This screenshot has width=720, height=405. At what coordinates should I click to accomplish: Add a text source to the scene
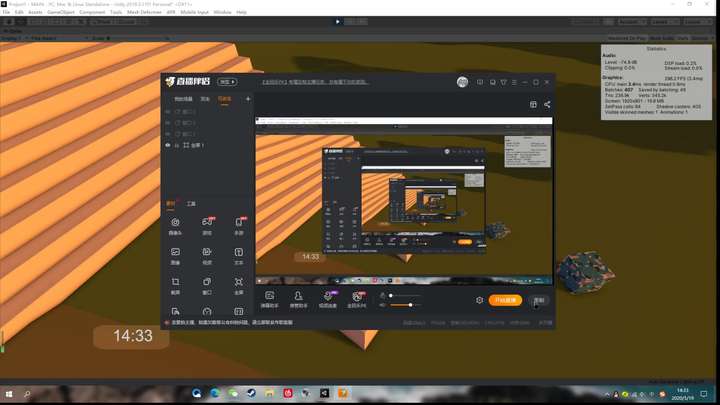[x=239, y=256]
